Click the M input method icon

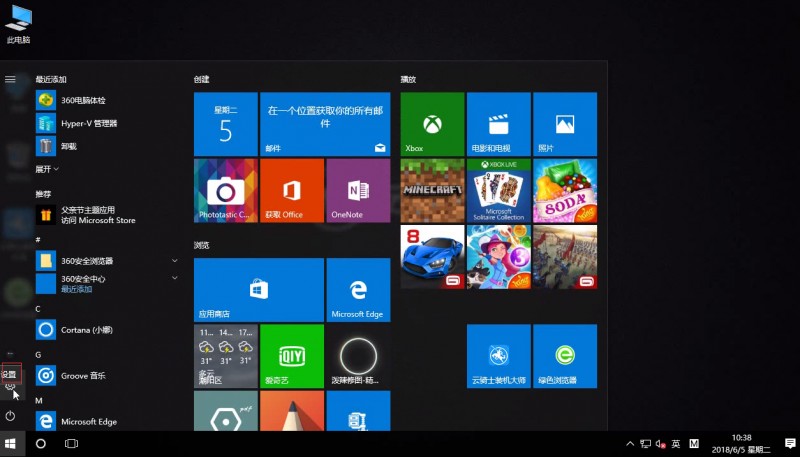click(694, 444)
